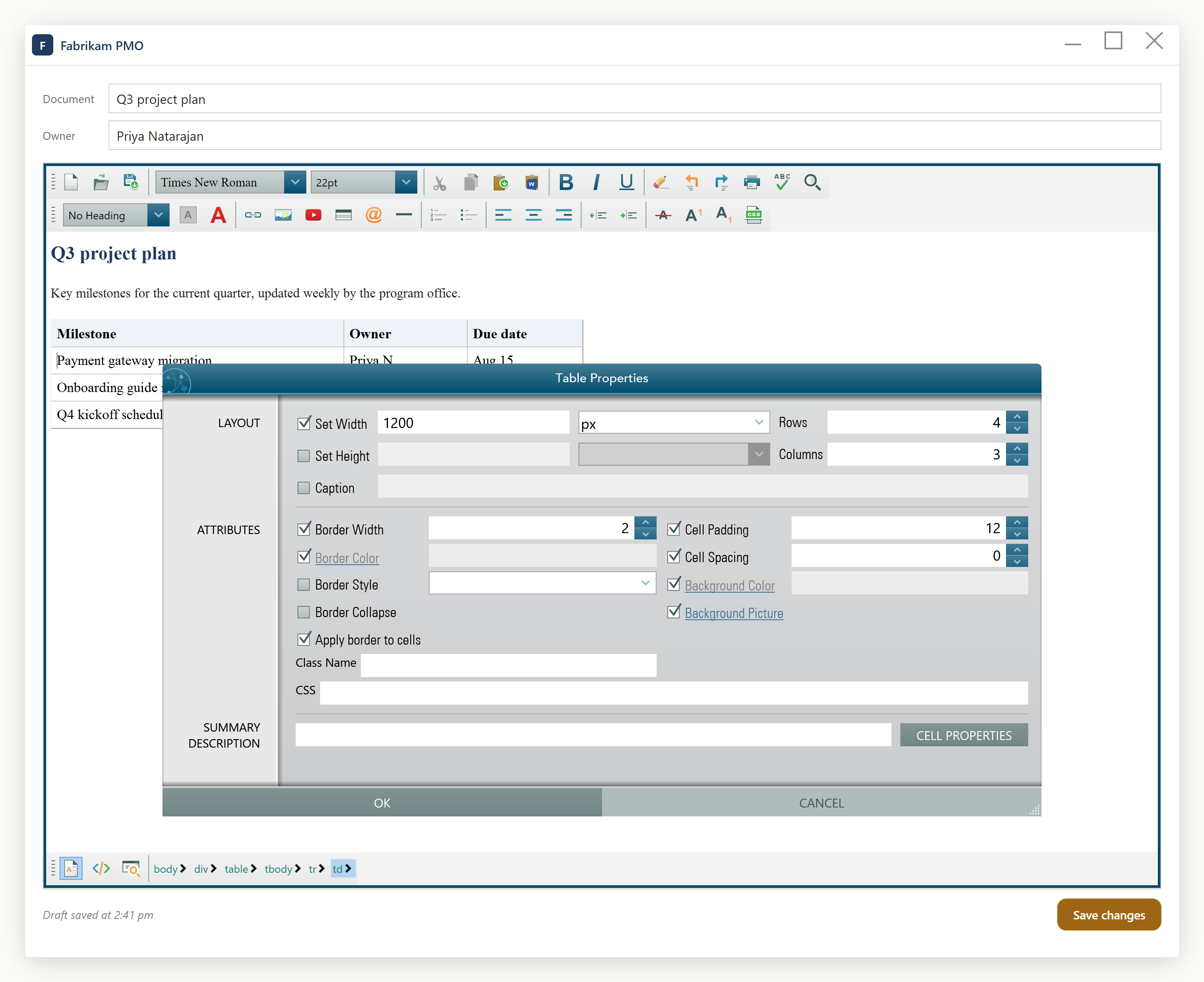Apply numbered list formatting

tap(438, 215)
